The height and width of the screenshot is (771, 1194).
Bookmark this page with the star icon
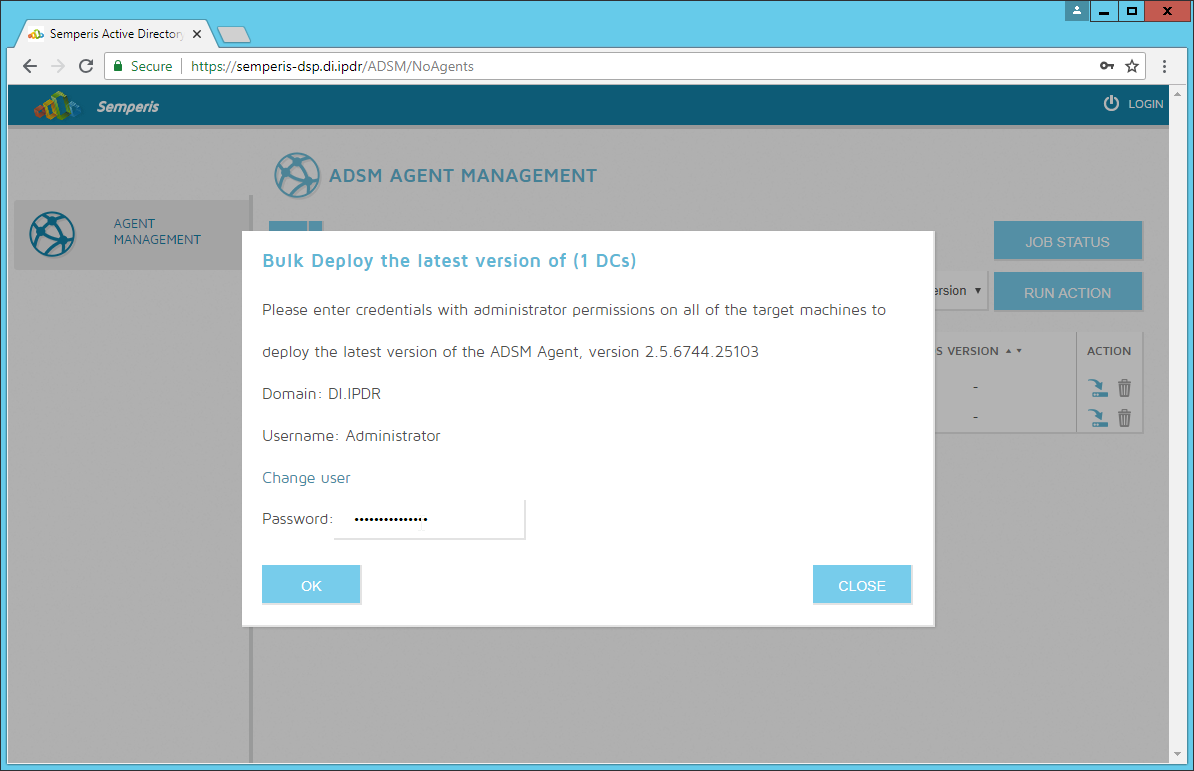(x=1132, y=66)
